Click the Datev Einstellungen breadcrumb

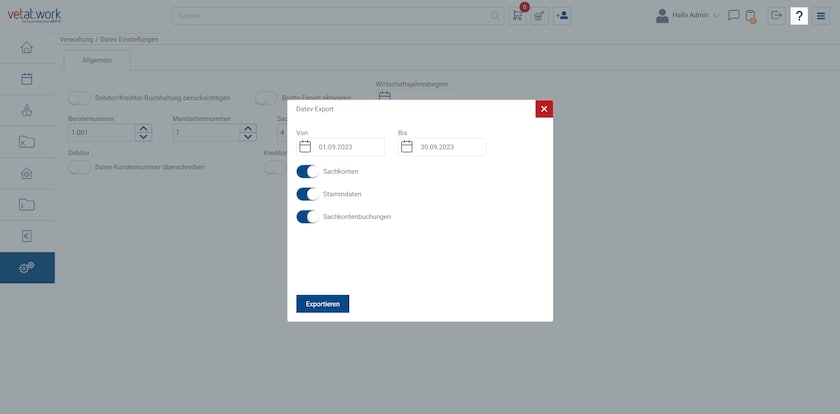pyautogui.click(x=129, y=40)
